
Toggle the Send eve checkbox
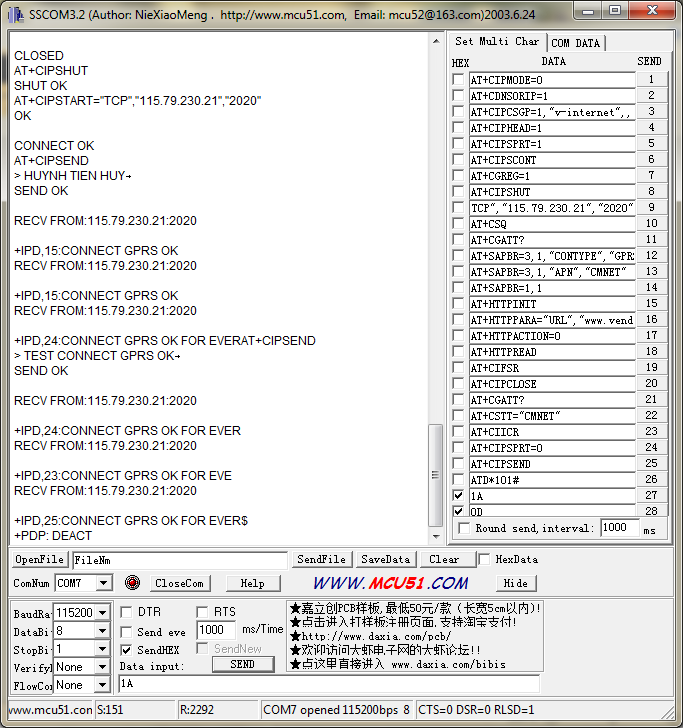[126, 632]
